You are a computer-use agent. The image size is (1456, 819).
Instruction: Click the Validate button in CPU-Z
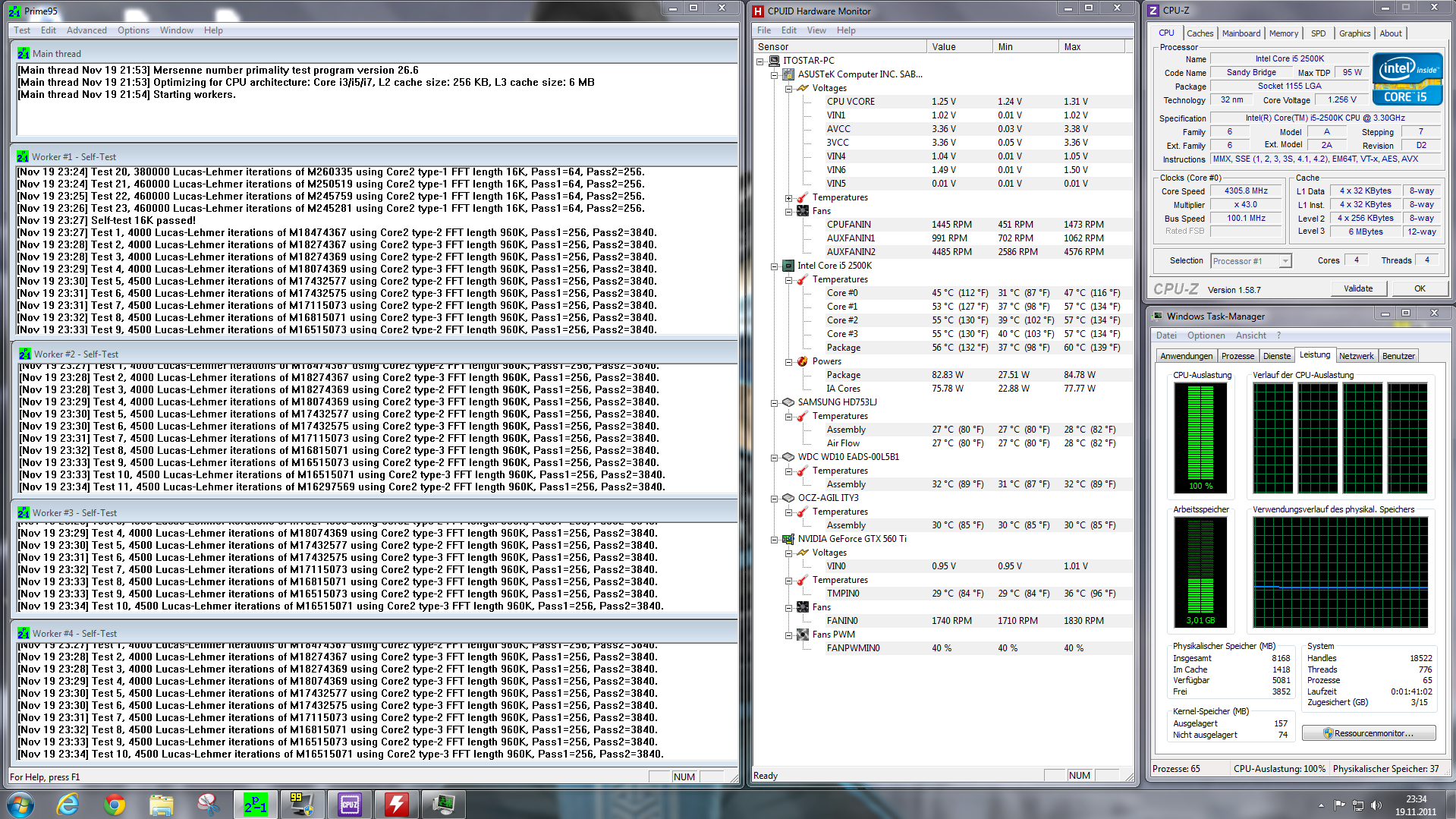pos(1358,288)
